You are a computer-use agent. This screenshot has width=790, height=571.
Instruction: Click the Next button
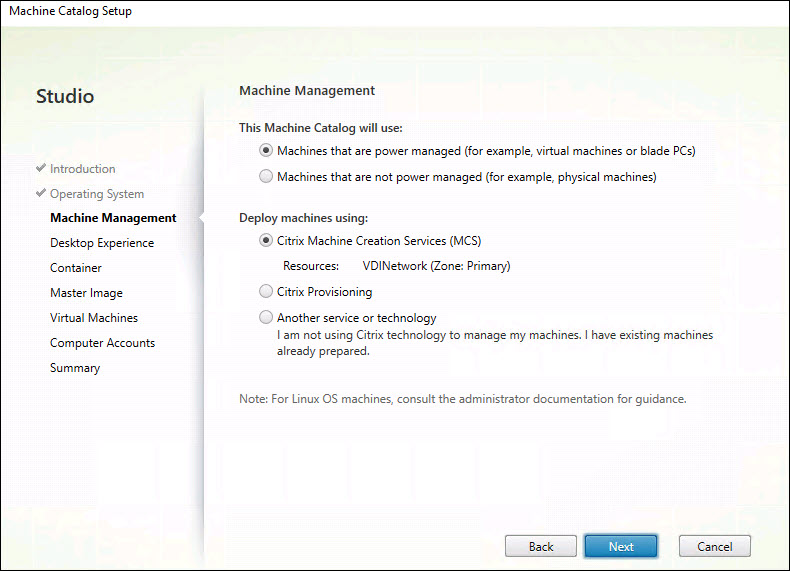[621, 546]
